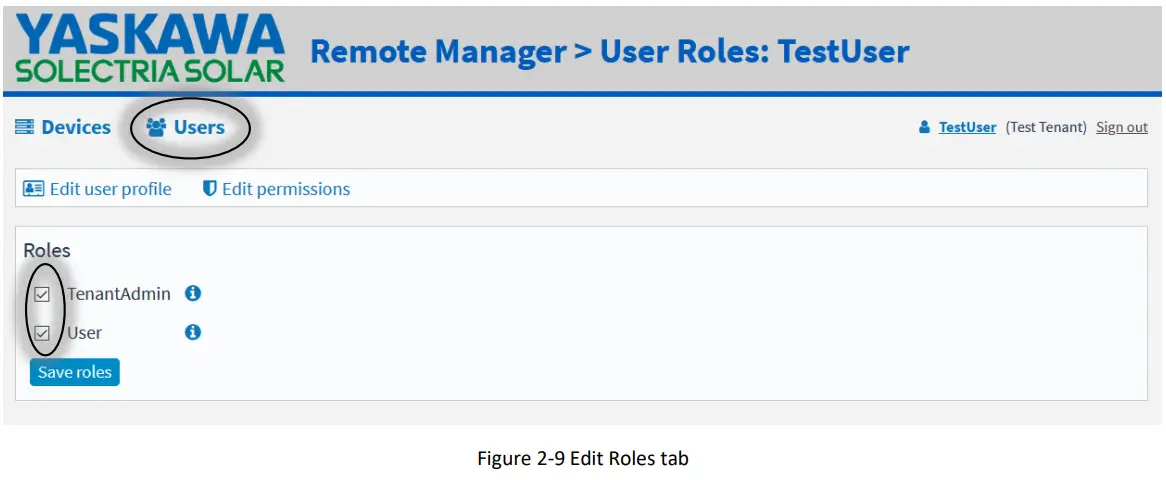1166x480 pixels.
Task: Click the person icon beside TestUser
Action: coord(925,128)
